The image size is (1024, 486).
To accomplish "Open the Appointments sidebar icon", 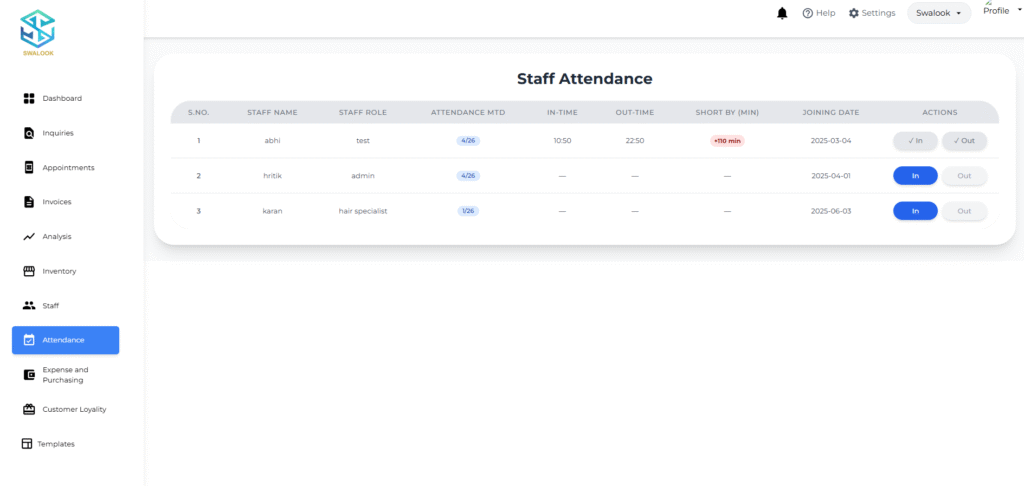I will tap(29, 167).
